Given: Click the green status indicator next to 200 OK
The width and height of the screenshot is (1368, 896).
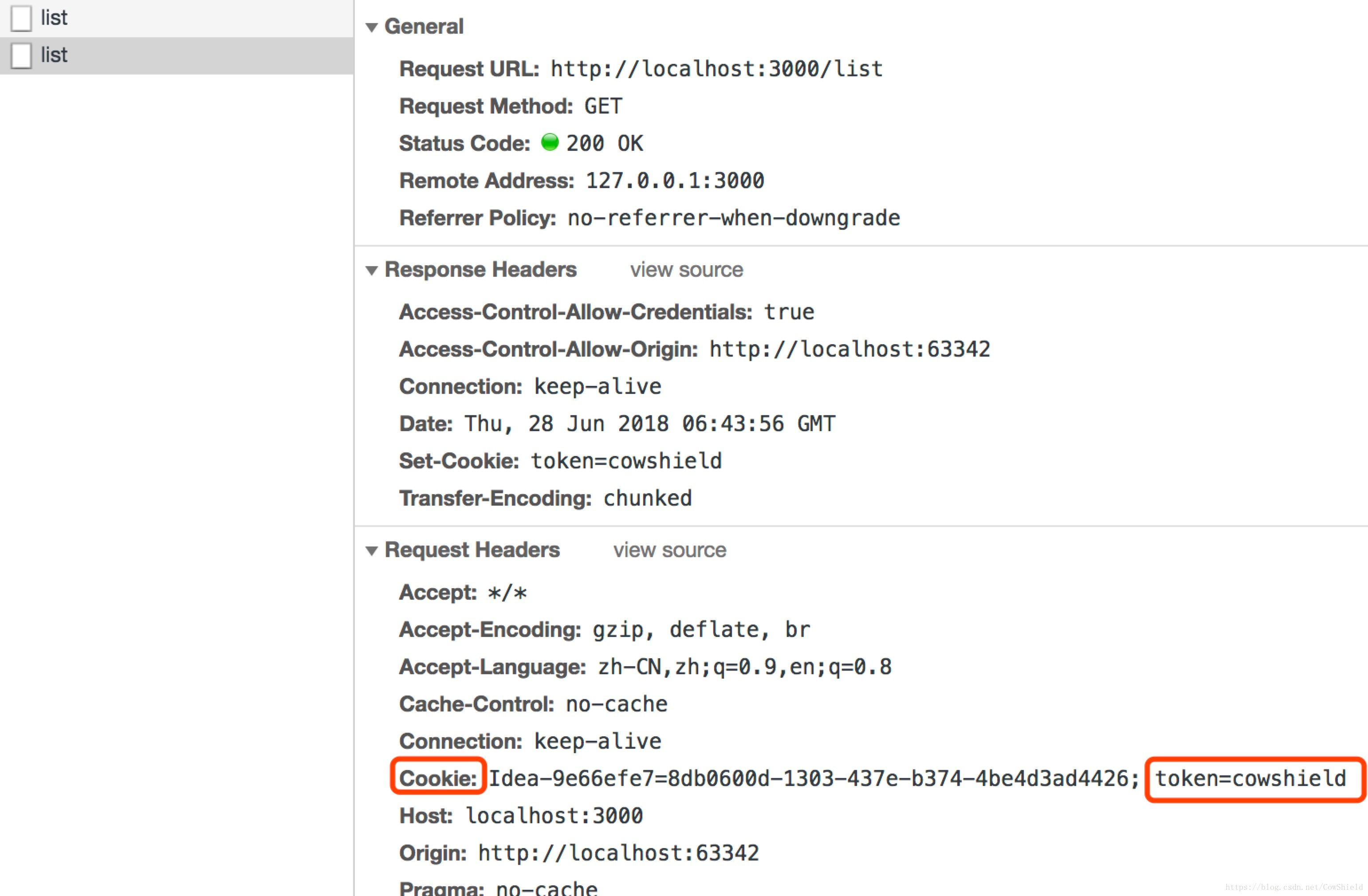Looking at the screenshot, I should pos(550,142).
